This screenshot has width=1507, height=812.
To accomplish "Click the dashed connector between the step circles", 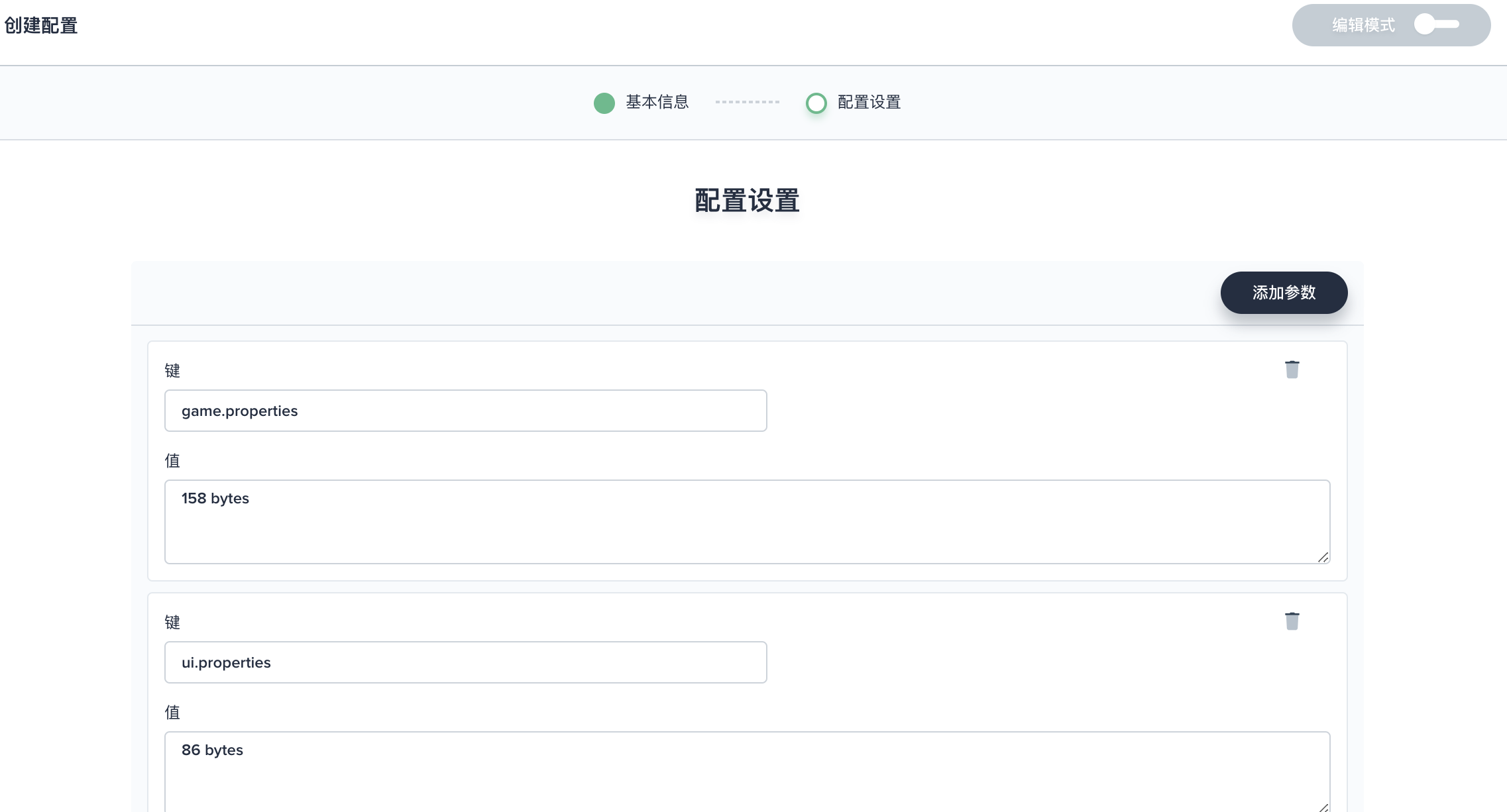I will [x=748, y=103].
